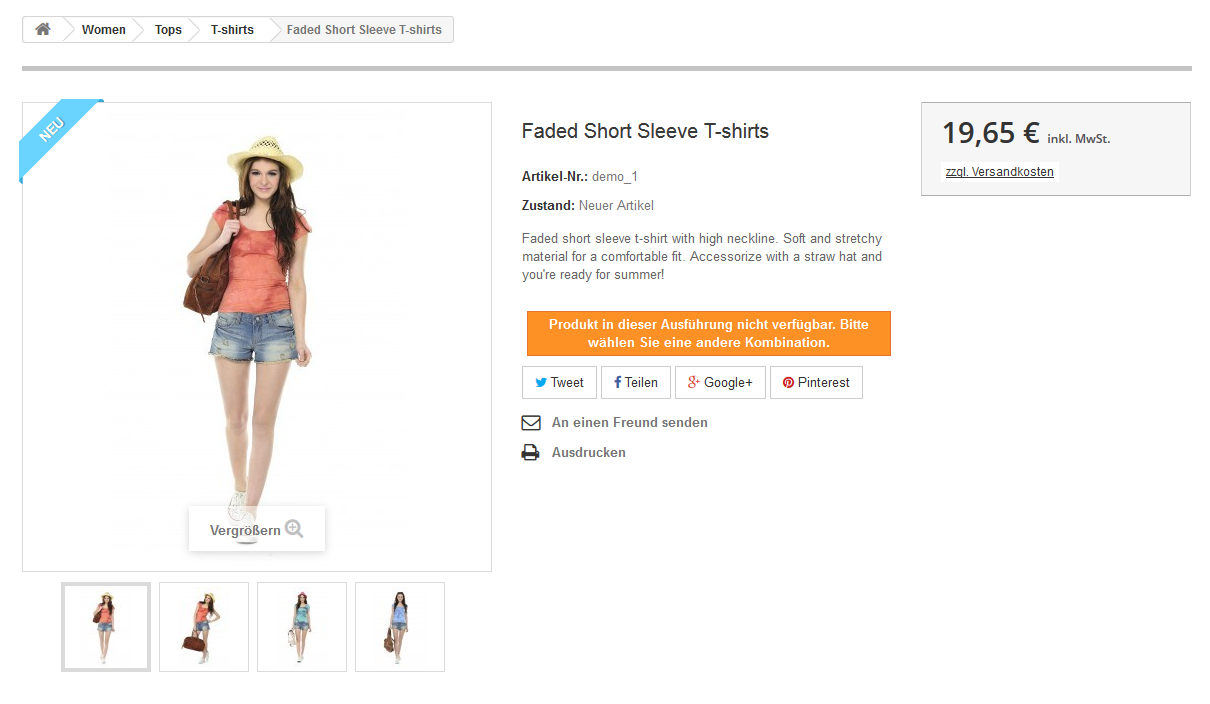Select second thumbnail with brown bag on floor
The width and height of the screenshot is (1210, 704).
click(x=204, y=627)
